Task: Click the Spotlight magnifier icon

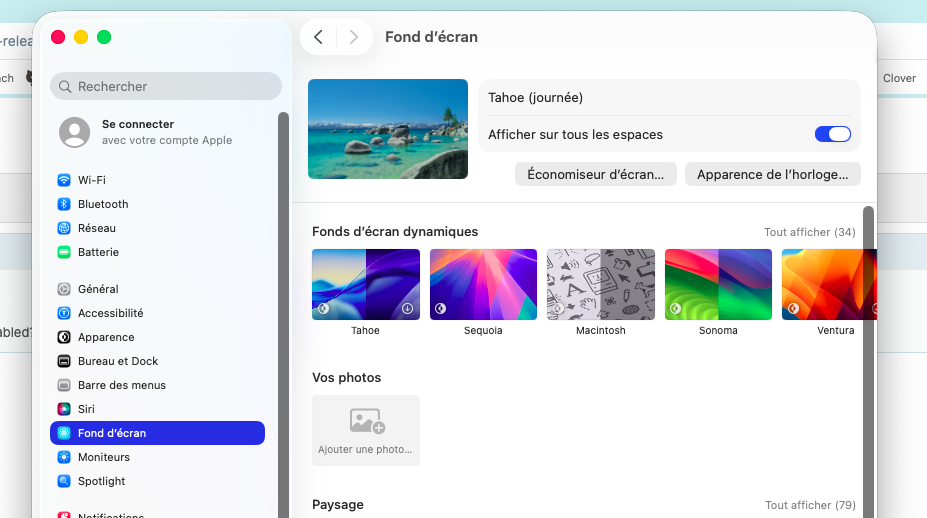Action: 64,481
